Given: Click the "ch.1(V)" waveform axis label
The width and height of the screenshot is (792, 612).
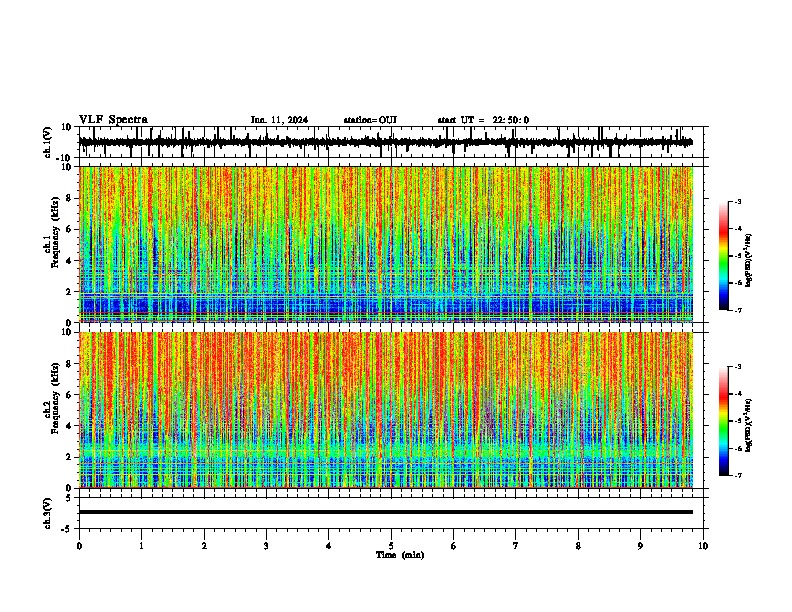Looking at the screenshot, I should click(48, 142).
